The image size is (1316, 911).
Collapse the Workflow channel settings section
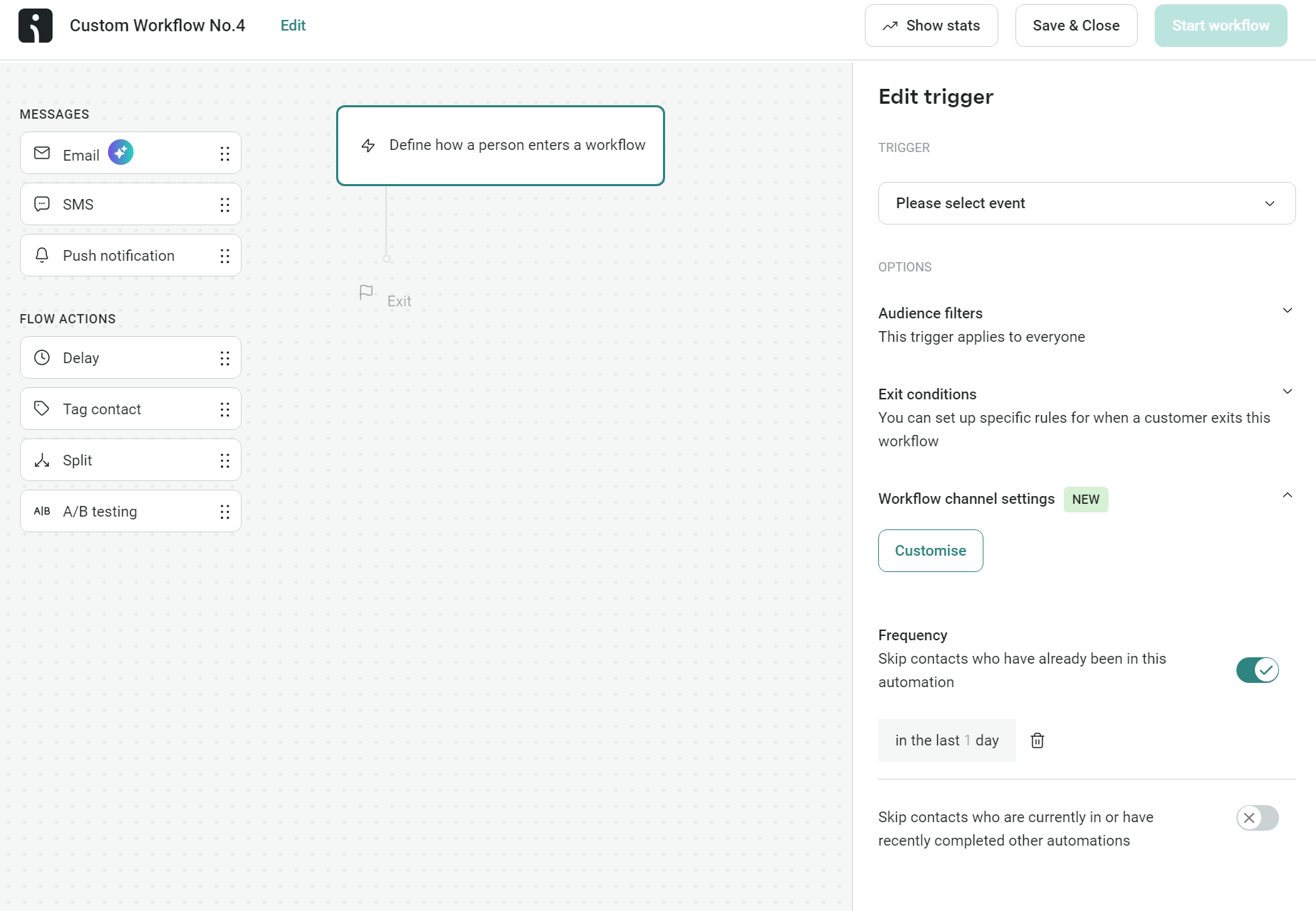click(x=1287, y=495)
